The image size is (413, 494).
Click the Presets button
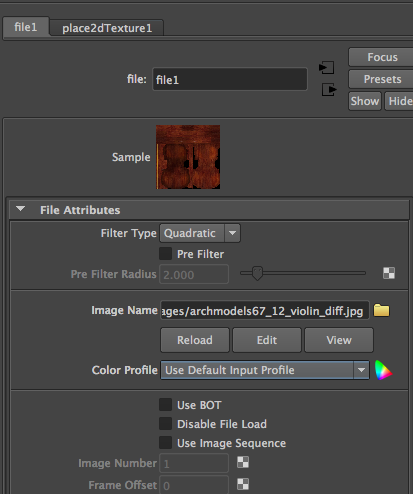coord(382,79)
